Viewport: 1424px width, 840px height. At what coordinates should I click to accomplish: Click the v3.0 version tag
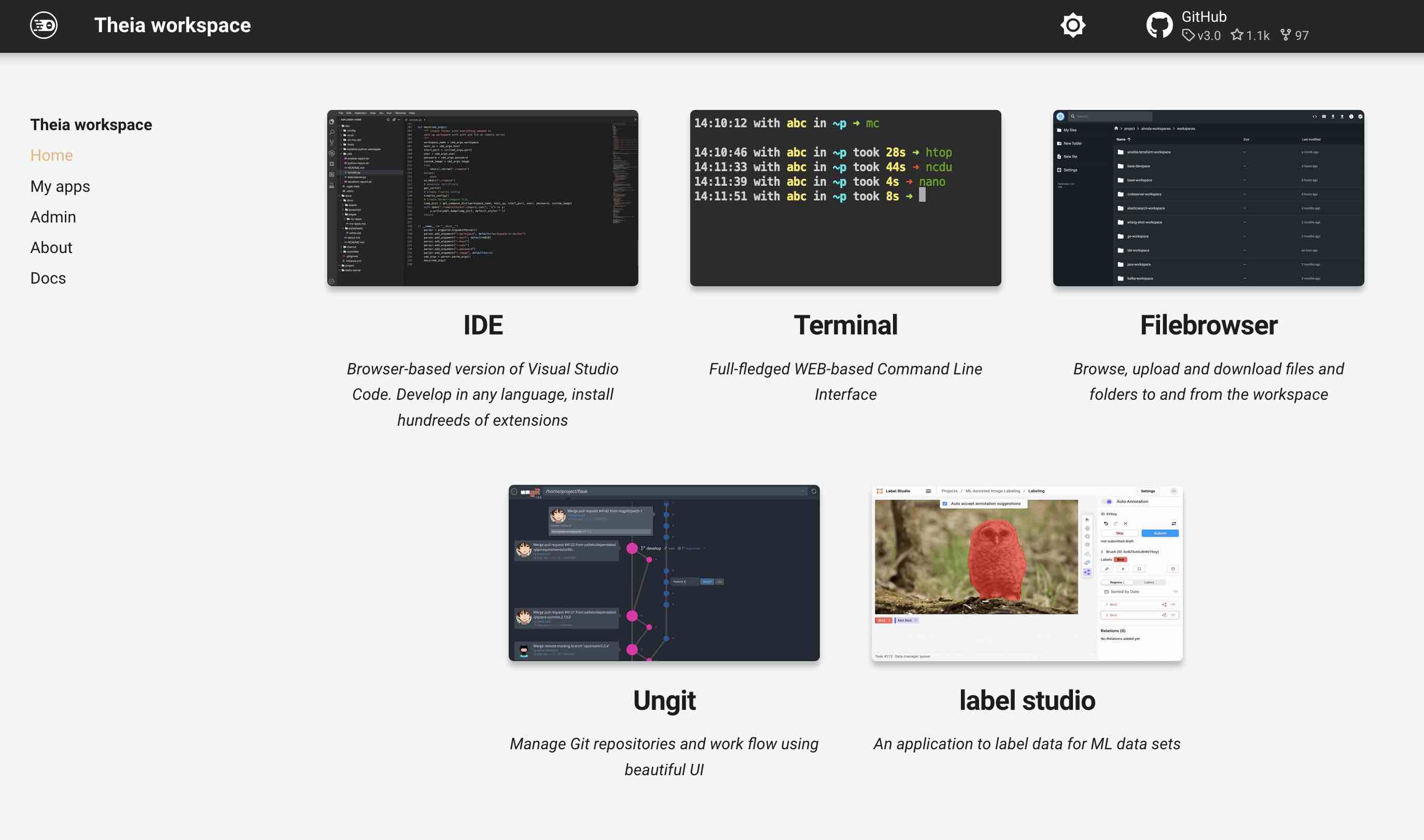click(x=1202, y=35)
